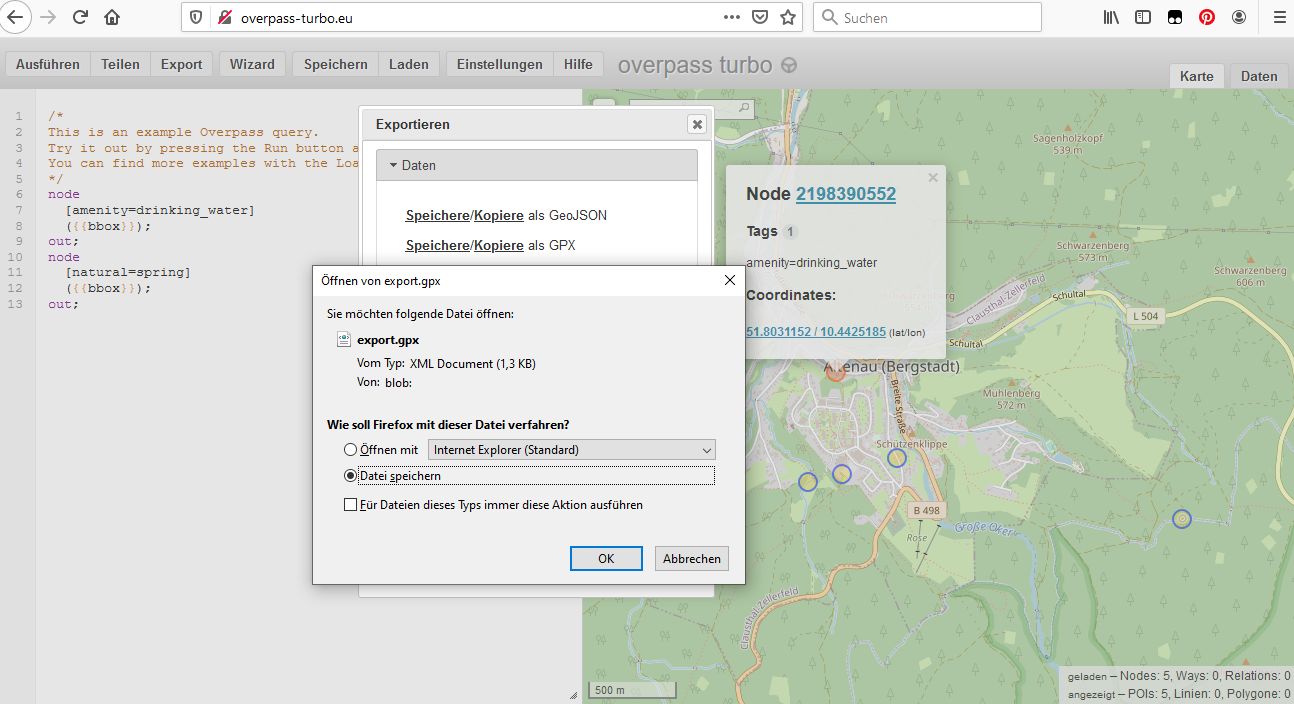Click the crossed-out lock site info icon
The image size is (1294, 704).
click(224, 17)
